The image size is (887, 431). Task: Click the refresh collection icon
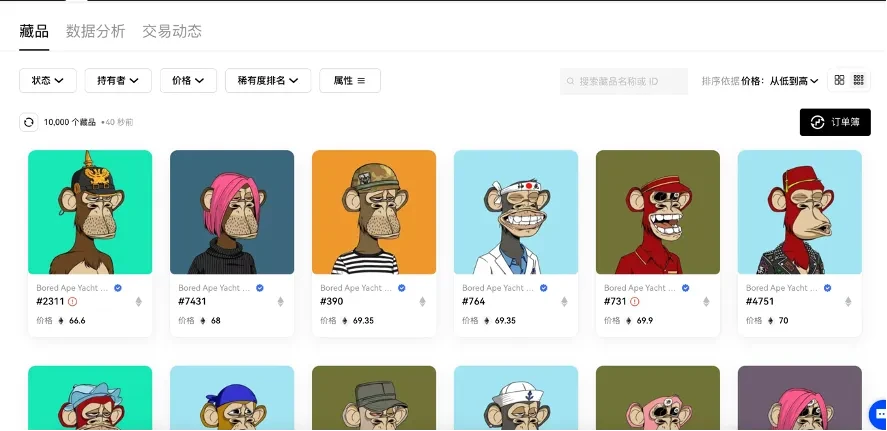[x=29, y=122]
